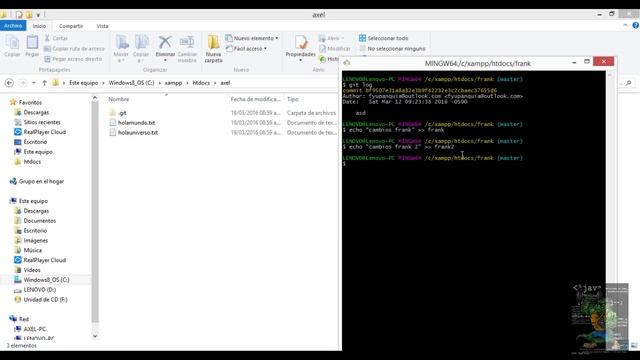Open the Propiedades icon
This screenshot has height=360, width=640.
point(300,49)
